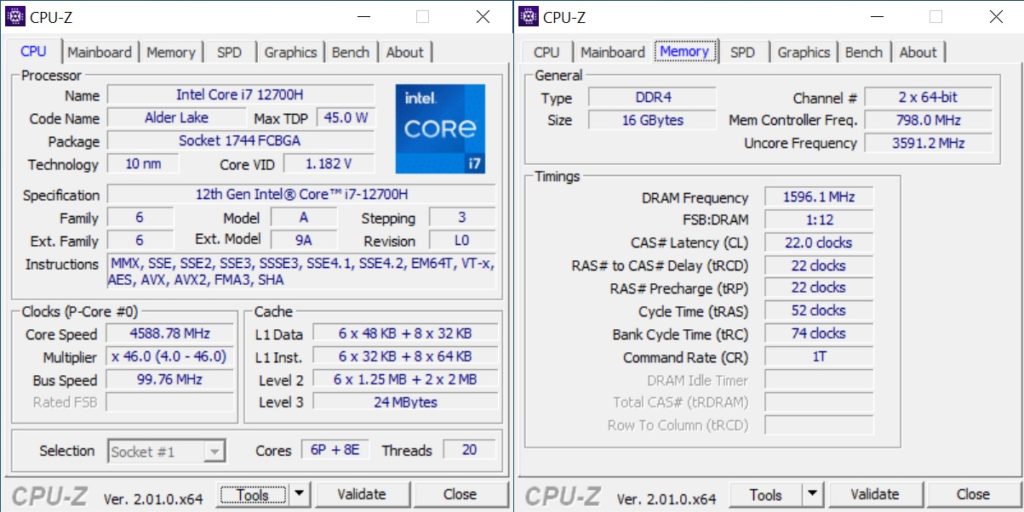Click the CPU-Z app icon in left window title bar
This screenshot has height=512, width=1024.
pyautogui.click(x=15, y=17)
